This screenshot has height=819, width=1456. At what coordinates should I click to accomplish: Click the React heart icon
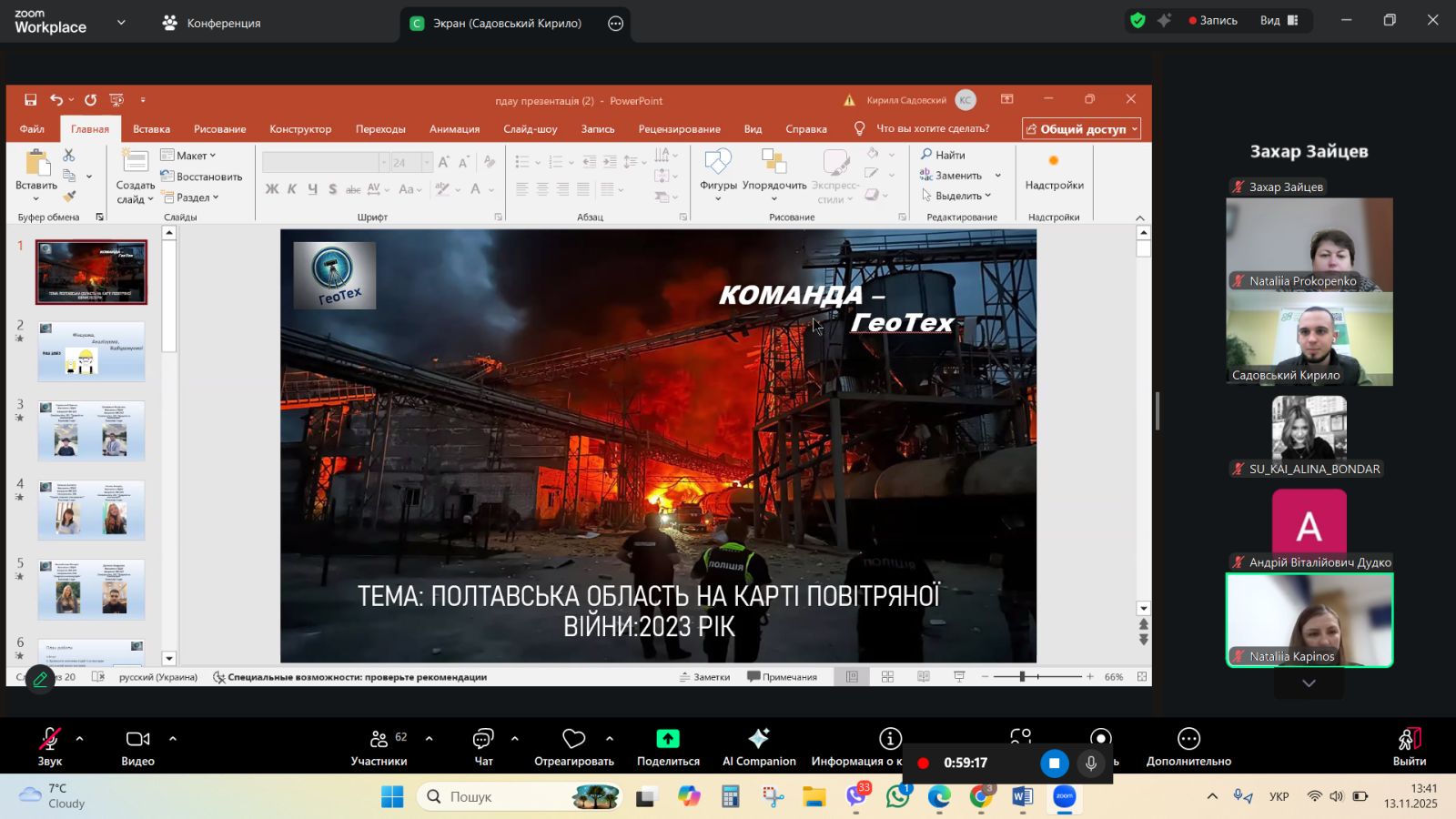coord(573,739)
